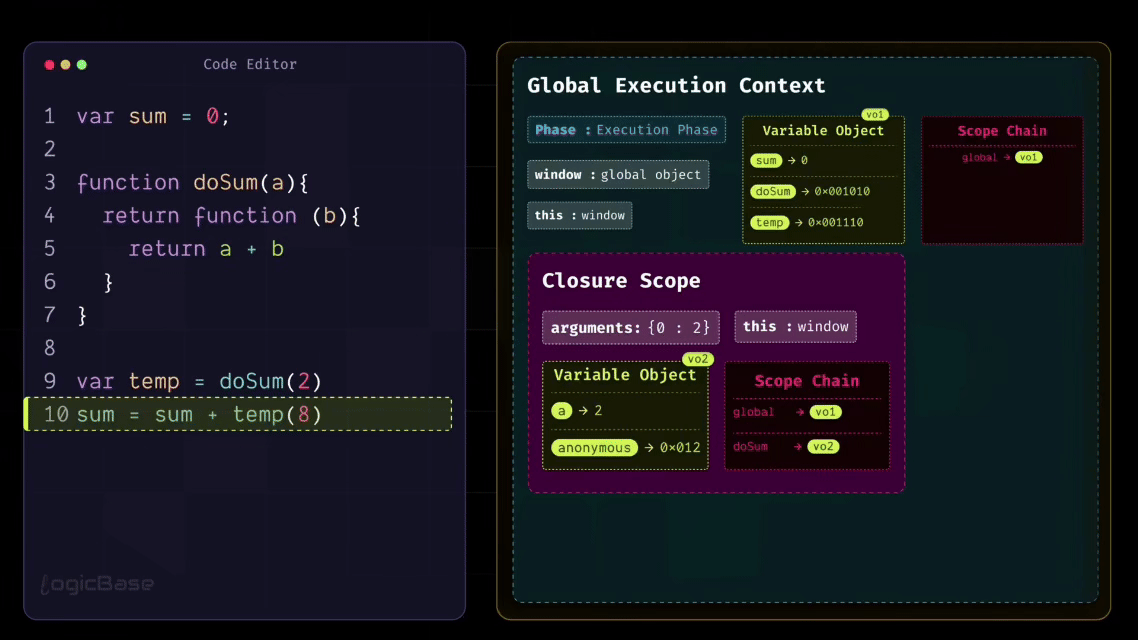Click the 'anonymous' variable pill
The width and height of the screenshot is (1138, 640).
595,448
